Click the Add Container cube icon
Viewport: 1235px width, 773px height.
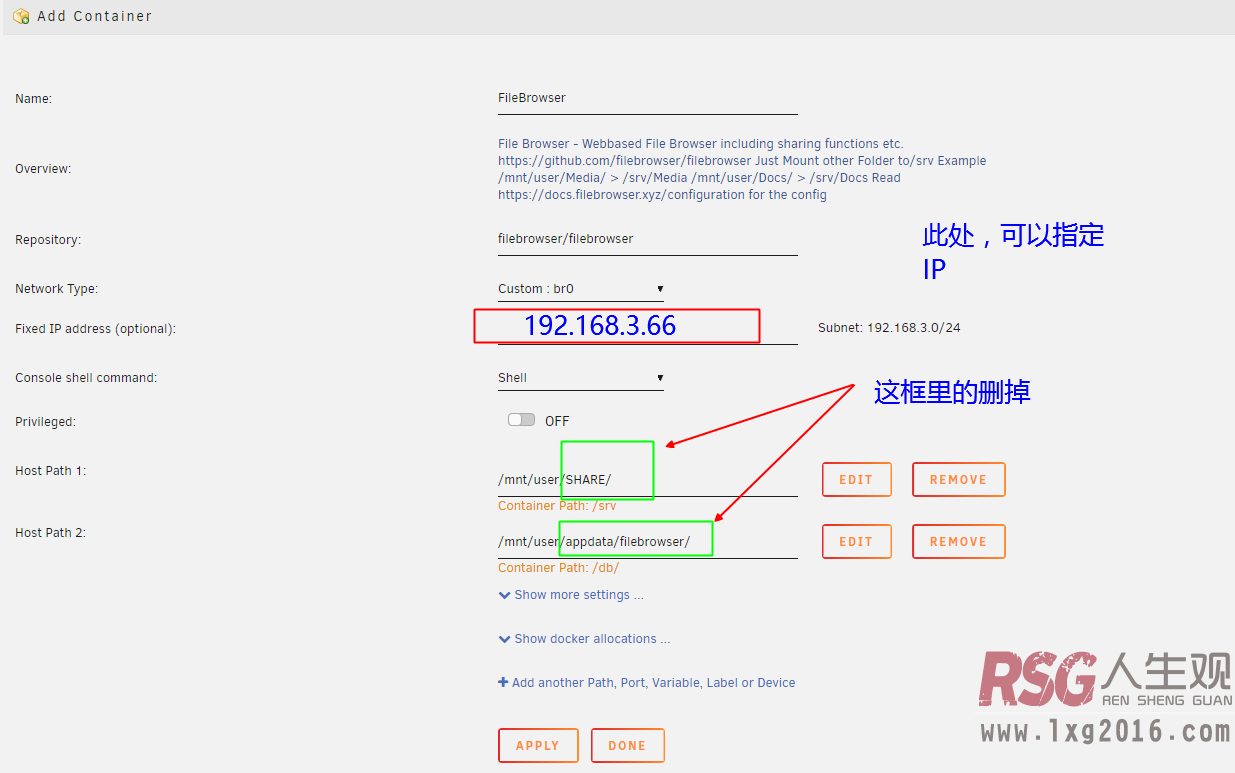[x=21, y=16]
